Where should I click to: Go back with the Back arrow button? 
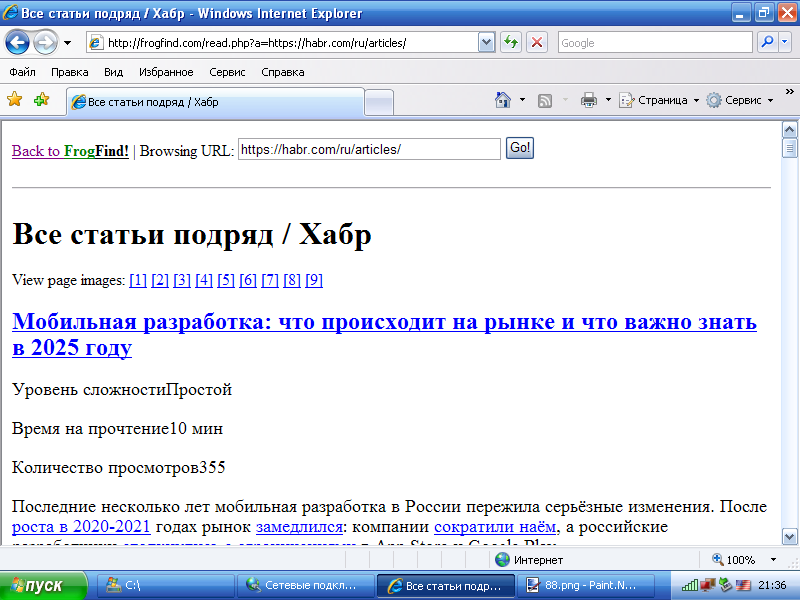[x=17, y=42]
